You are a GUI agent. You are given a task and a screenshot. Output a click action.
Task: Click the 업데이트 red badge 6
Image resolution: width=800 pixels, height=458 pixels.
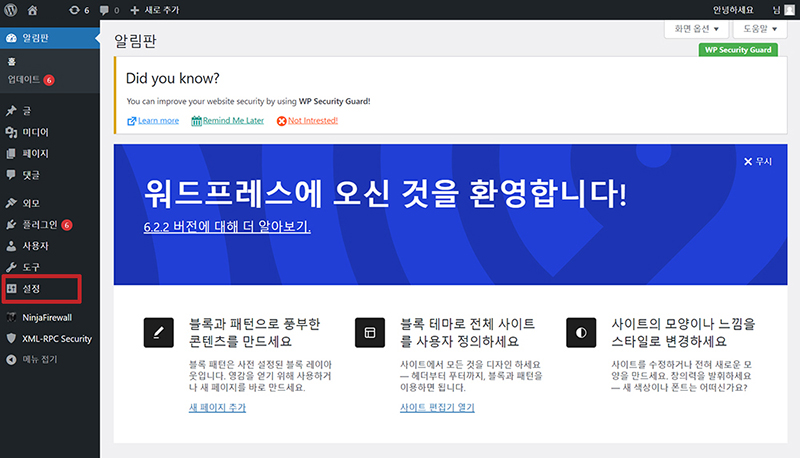point(49,80)
